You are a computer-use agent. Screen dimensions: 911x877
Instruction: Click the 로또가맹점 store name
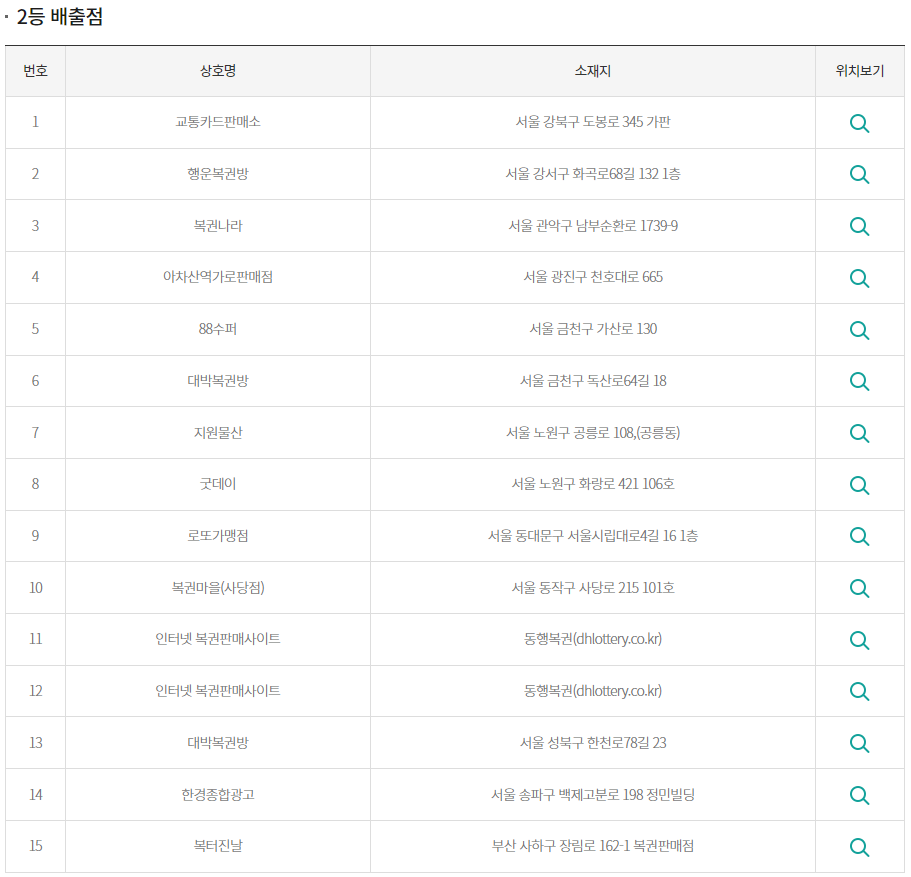click(218, 535)
